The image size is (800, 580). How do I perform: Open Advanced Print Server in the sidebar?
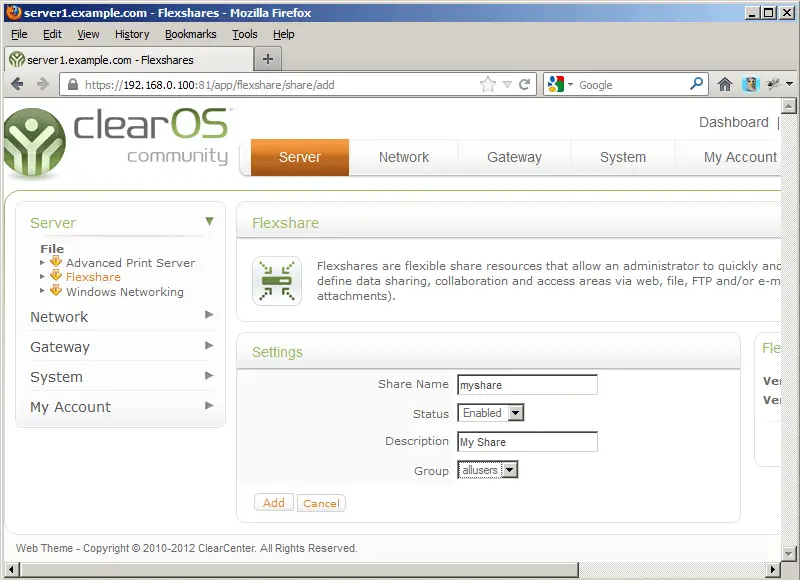[x=131, y=263]
